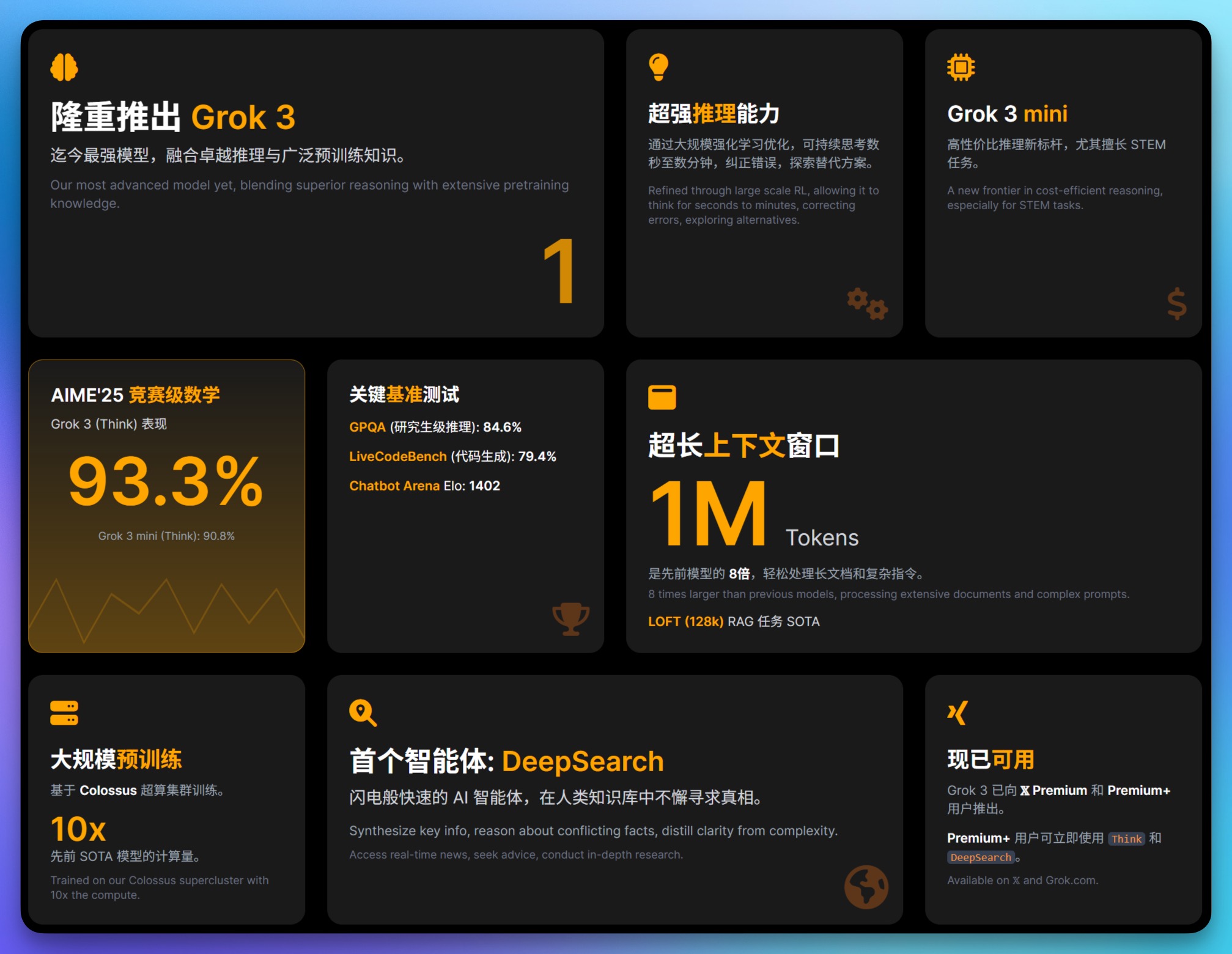Click the Refined through large scale RL paragraph

click(x=764, y=205)
